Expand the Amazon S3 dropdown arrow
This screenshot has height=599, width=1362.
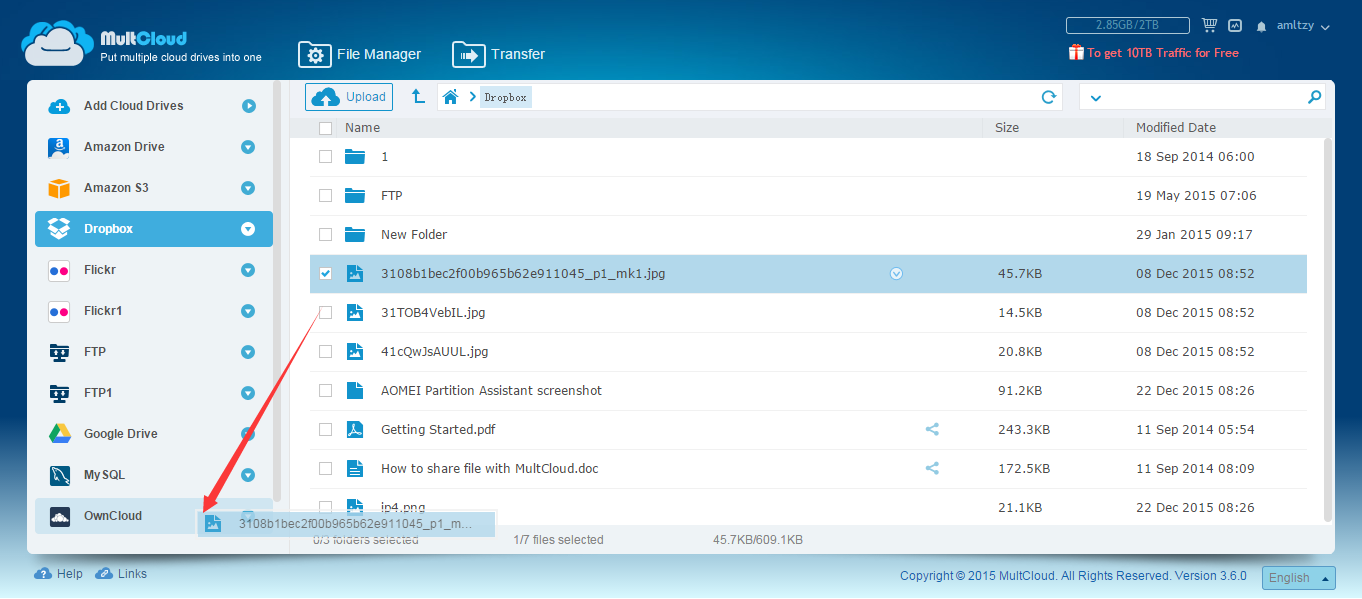pyautogui.click(x=248, y=188)
